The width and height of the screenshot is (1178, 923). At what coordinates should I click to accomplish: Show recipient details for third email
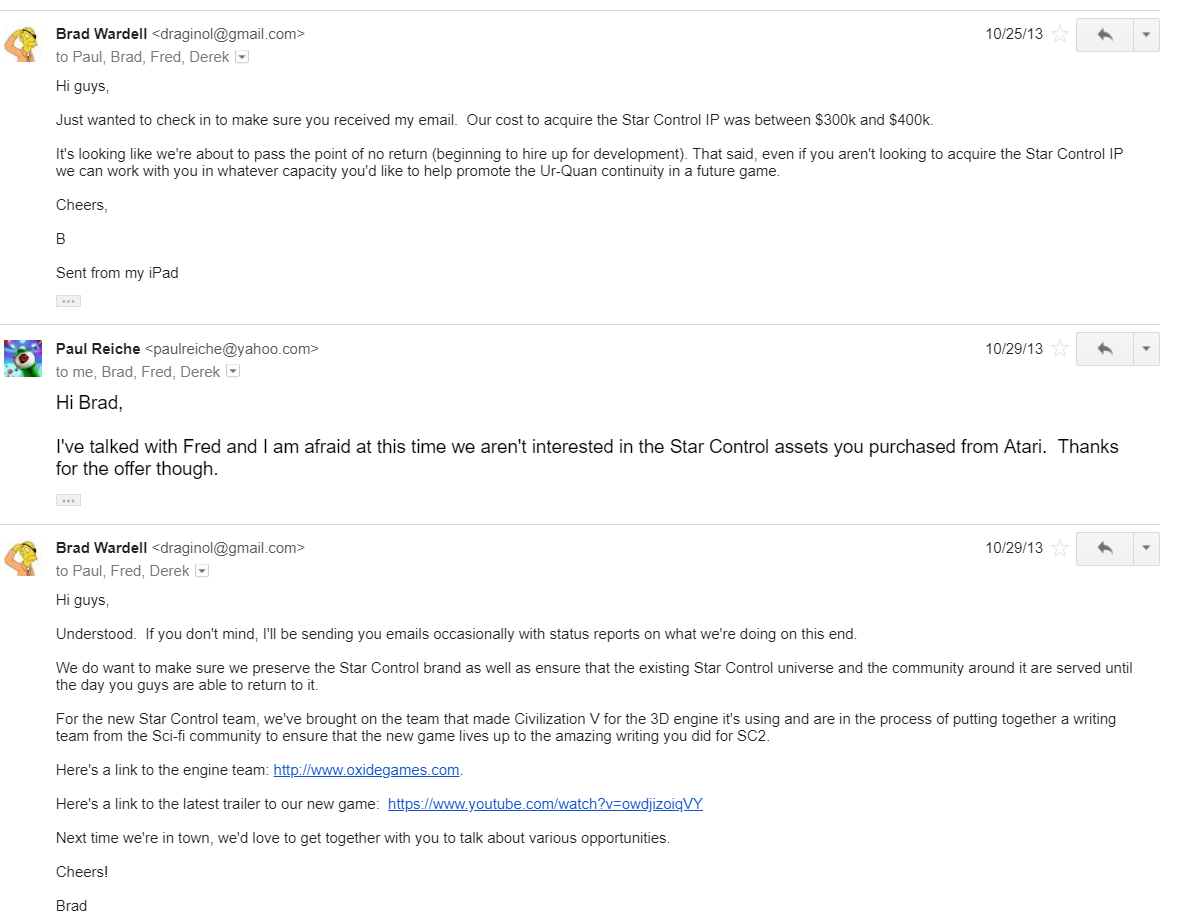coord(202,571)
